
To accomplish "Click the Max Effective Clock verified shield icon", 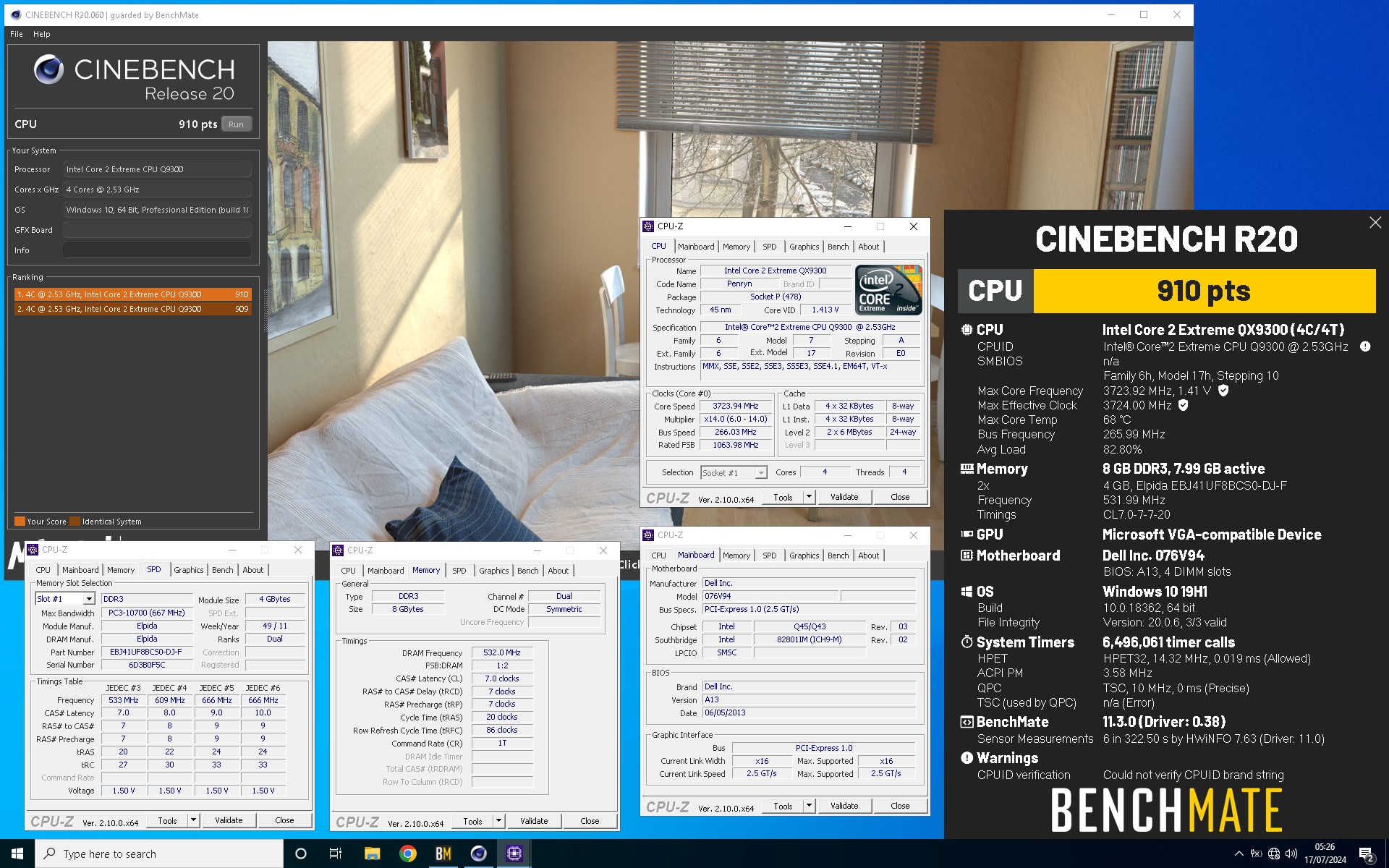I will tap(1184, 405).
